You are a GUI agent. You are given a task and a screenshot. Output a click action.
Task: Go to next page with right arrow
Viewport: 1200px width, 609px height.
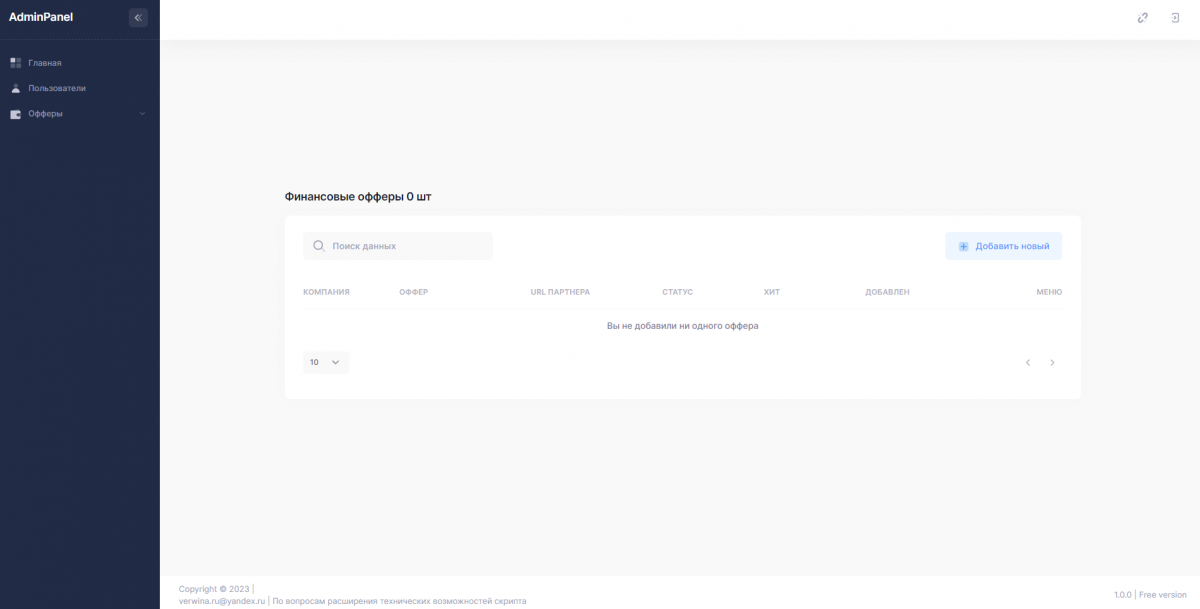(x=1052, y=362)
